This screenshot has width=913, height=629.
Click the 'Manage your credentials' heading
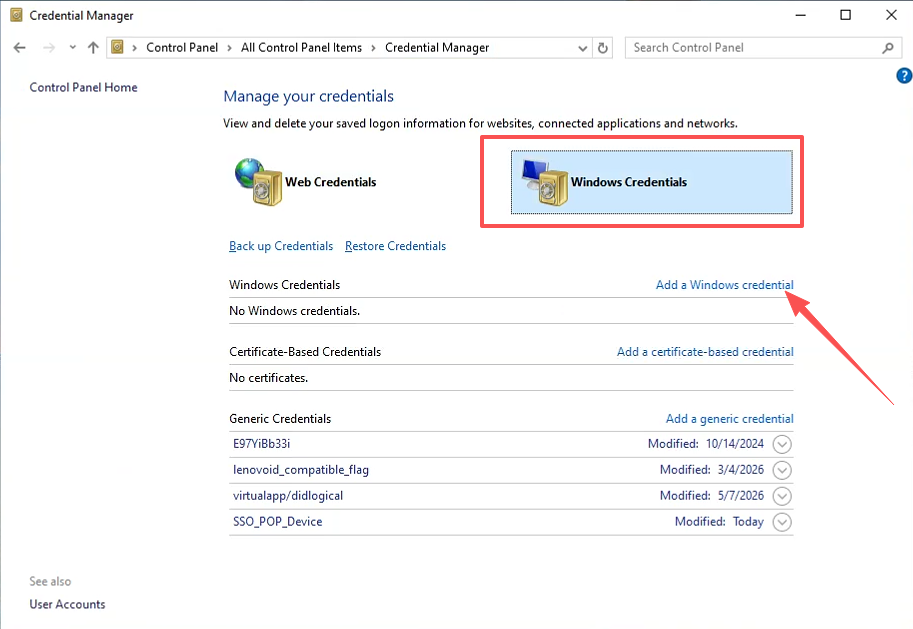pos(309,96)
